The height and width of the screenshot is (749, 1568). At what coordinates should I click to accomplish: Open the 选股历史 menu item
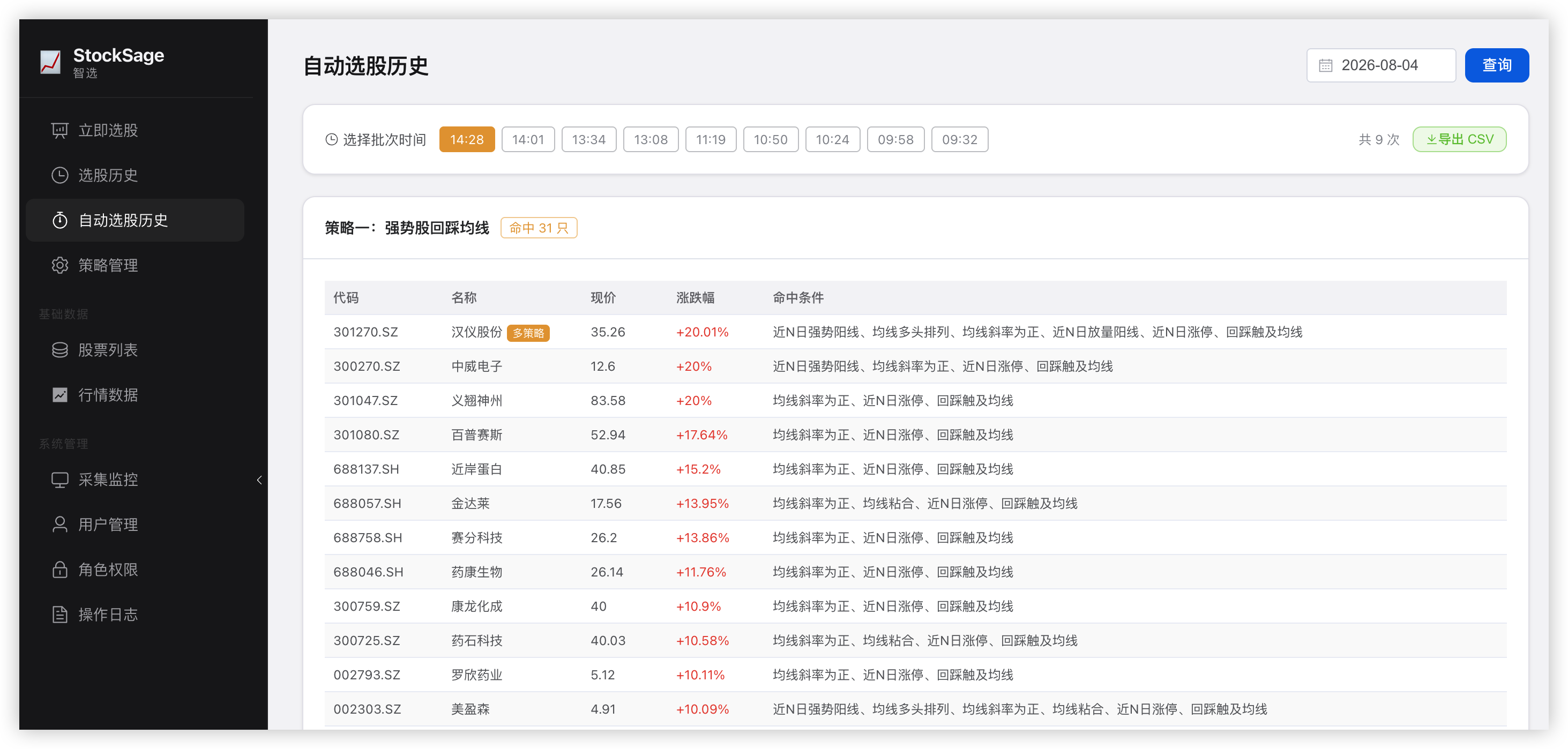point(135,175)
